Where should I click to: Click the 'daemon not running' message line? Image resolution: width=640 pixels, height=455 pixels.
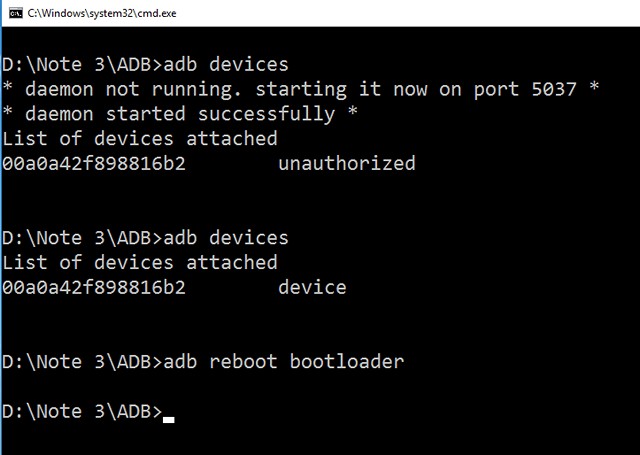300,89
